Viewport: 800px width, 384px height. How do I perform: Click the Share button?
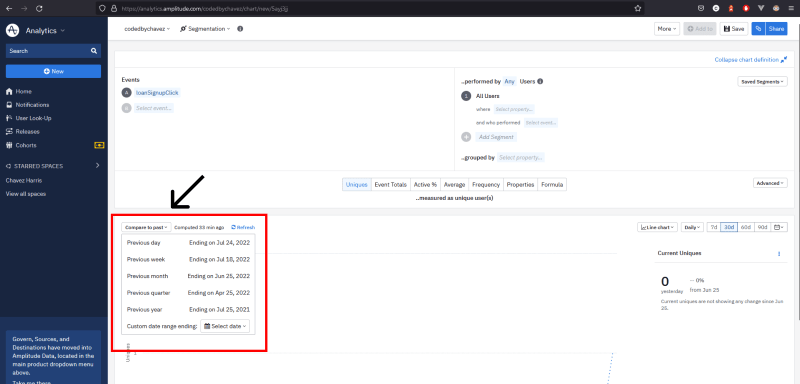tap(776, 29)
